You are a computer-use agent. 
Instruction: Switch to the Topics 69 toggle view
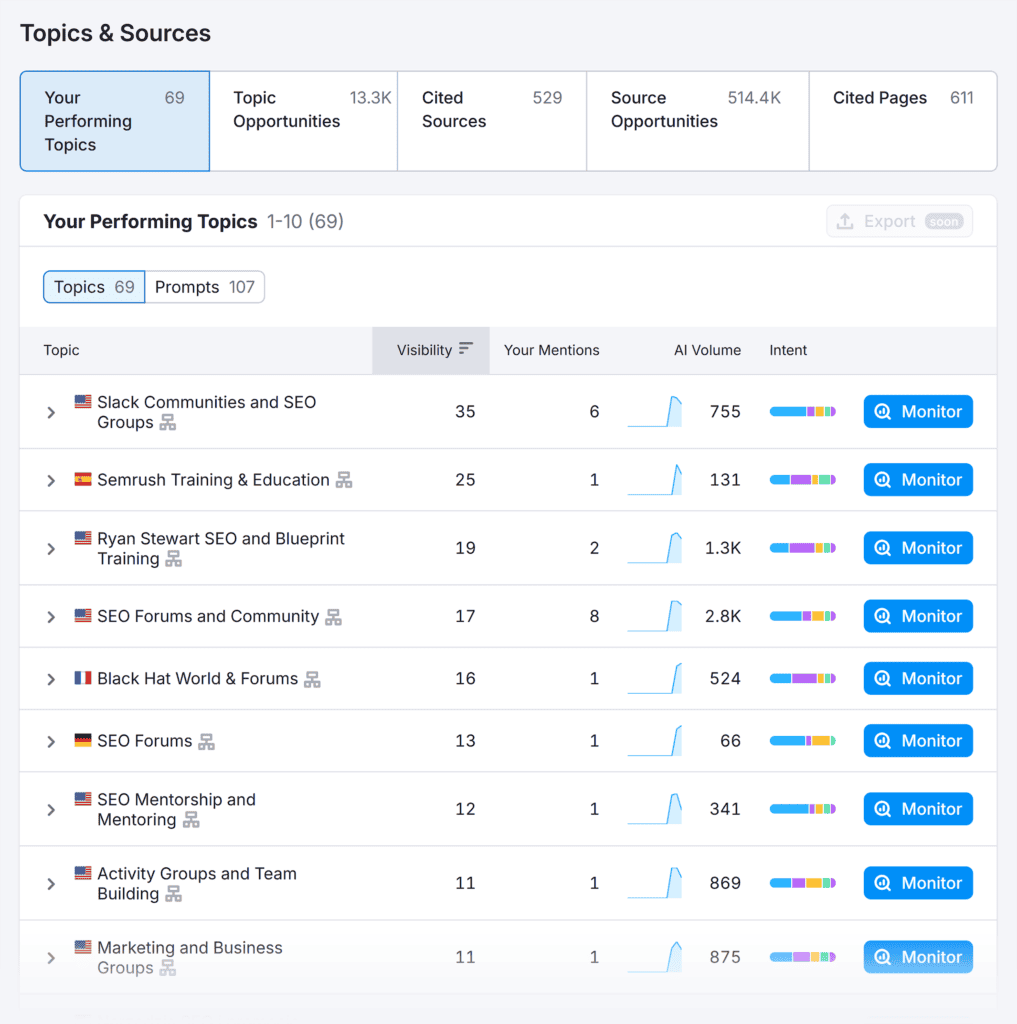[94, 287]
